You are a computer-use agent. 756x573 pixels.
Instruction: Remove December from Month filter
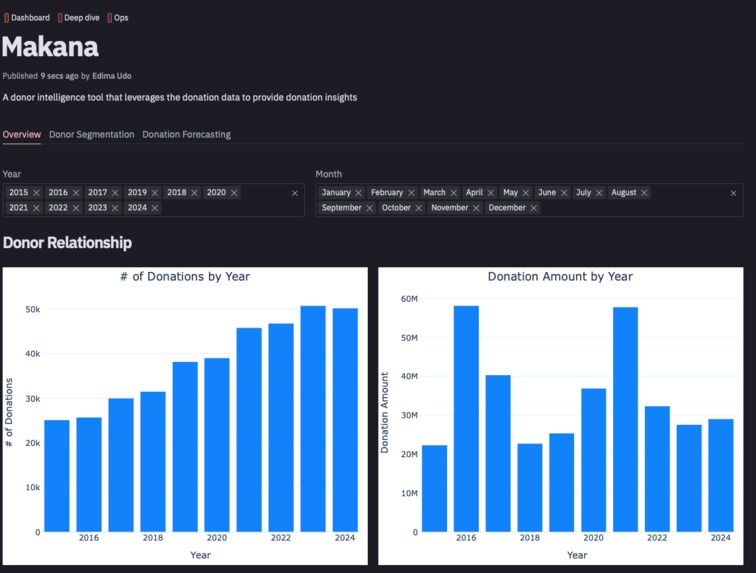(x=533, y=208)
